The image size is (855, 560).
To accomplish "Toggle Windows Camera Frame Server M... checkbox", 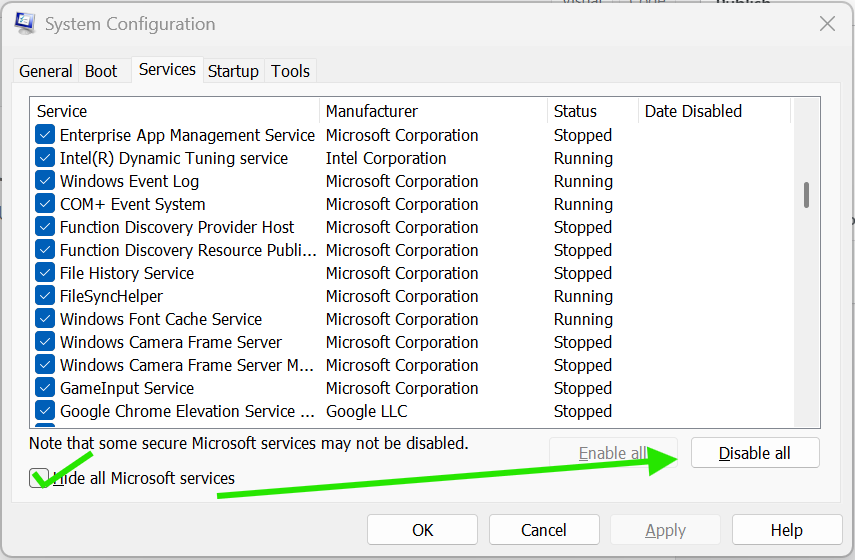I will pos(45,364).
